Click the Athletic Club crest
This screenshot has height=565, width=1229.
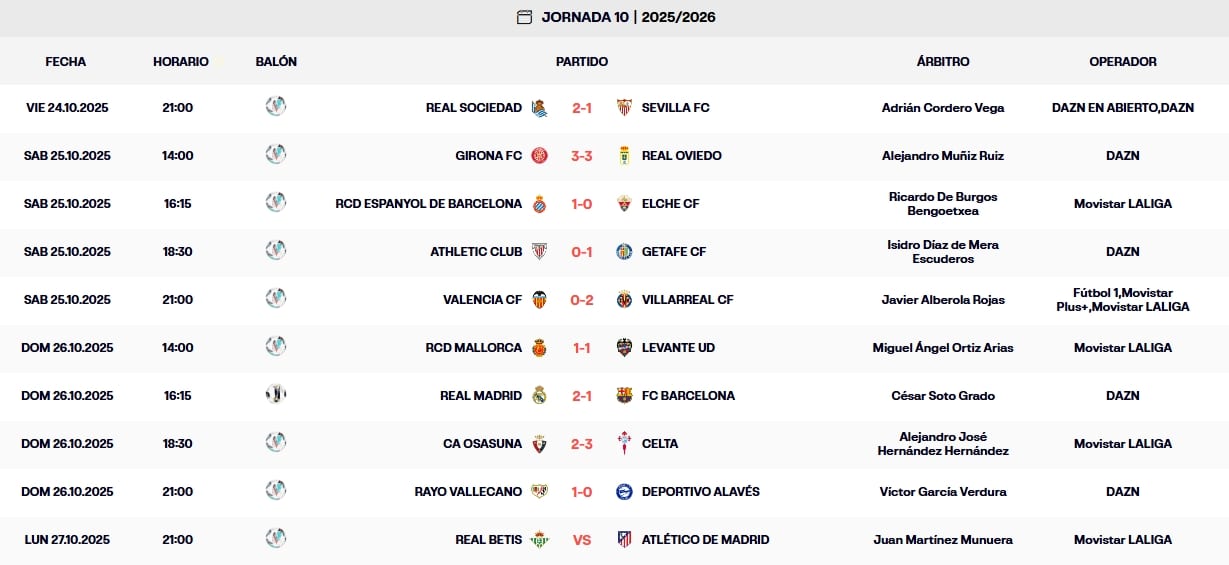pos(539,252)
